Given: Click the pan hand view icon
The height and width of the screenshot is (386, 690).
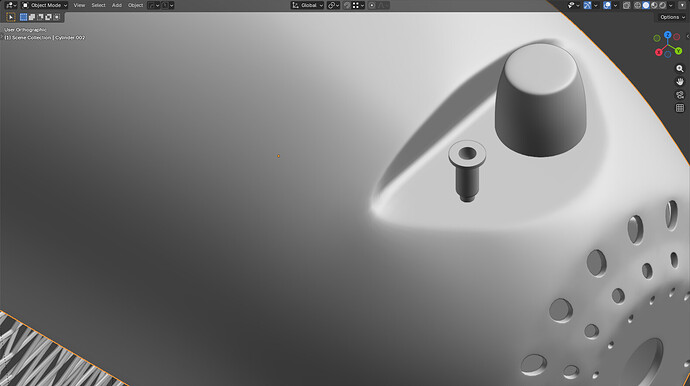Looking at the screenshot, I should [680, 82].
